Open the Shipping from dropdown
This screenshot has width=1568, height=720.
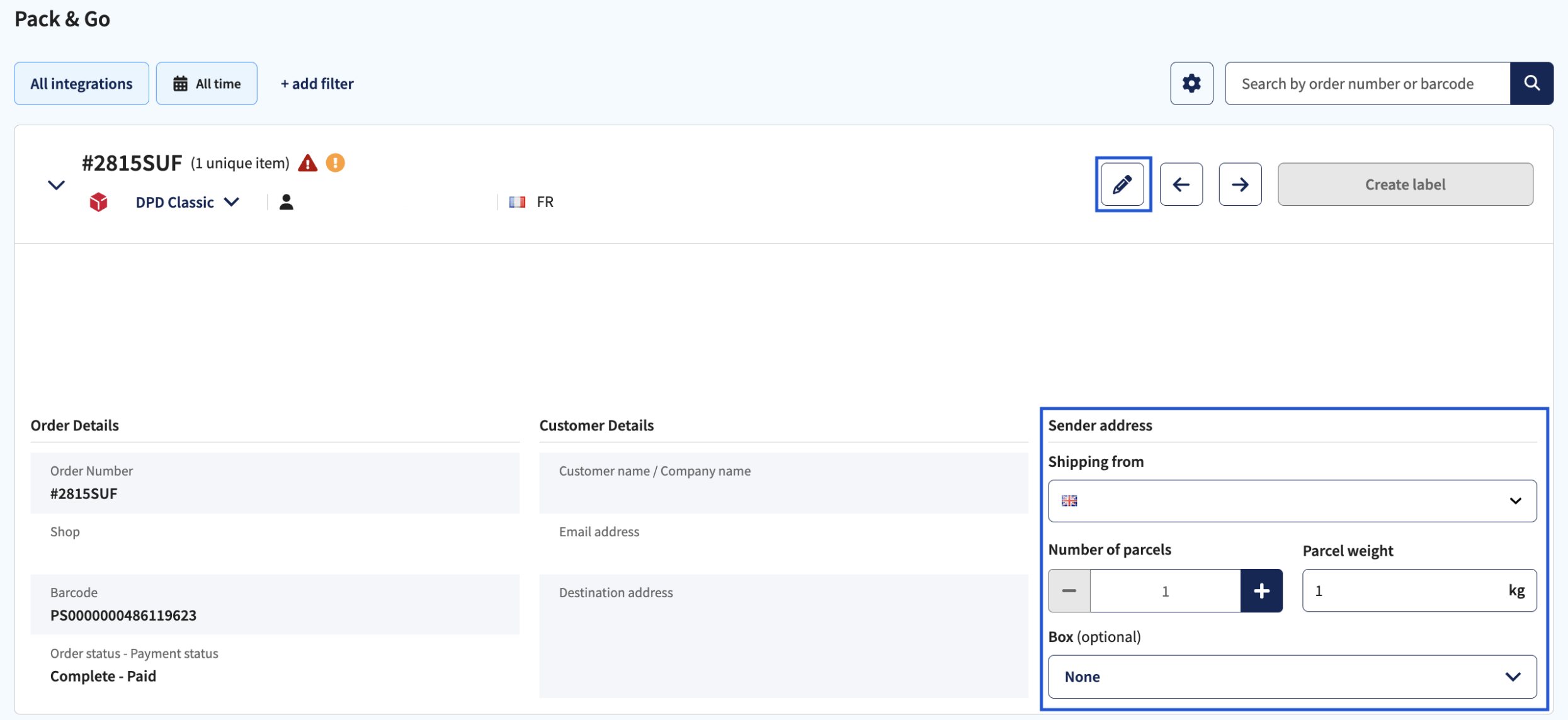click(x=1292, y=501)
